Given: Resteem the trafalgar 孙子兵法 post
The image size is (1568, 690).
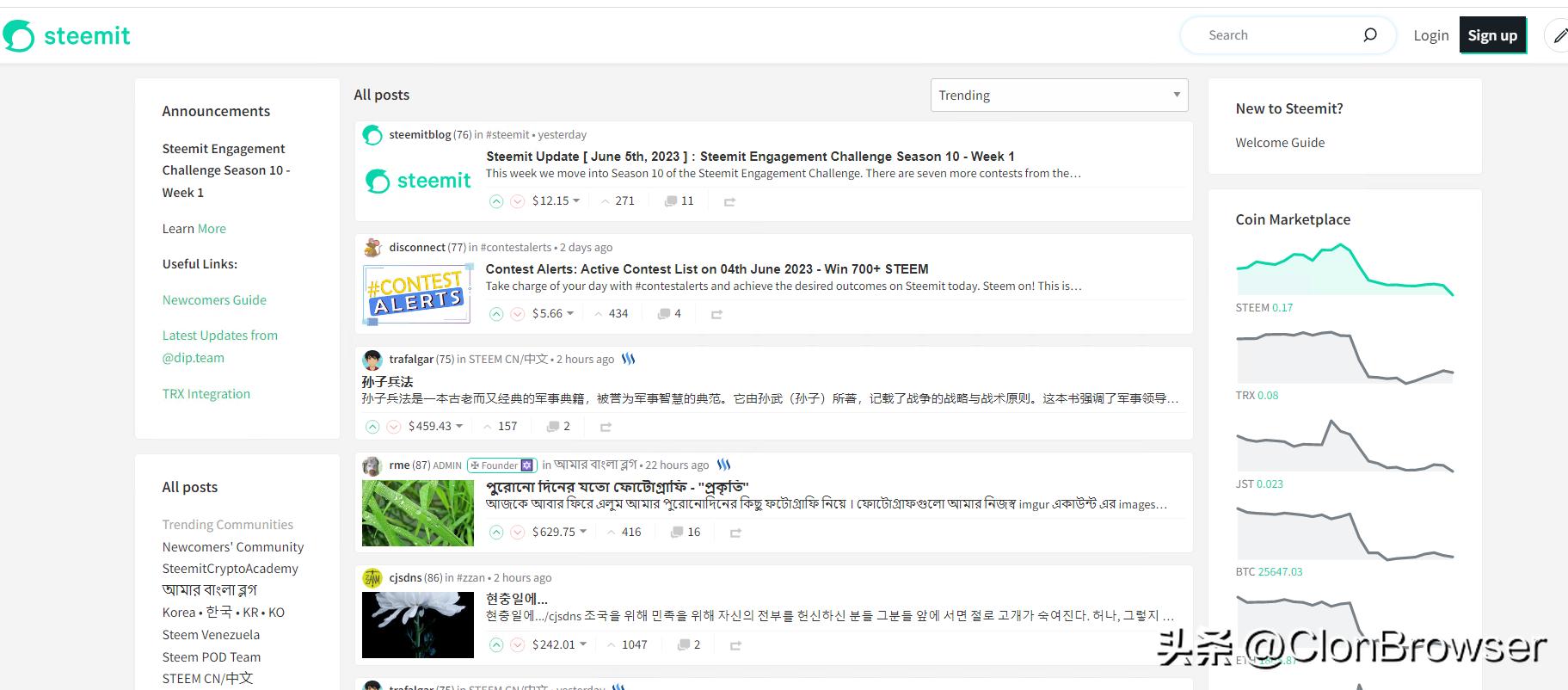Looking at the screenshot, I should coord(606,427).
